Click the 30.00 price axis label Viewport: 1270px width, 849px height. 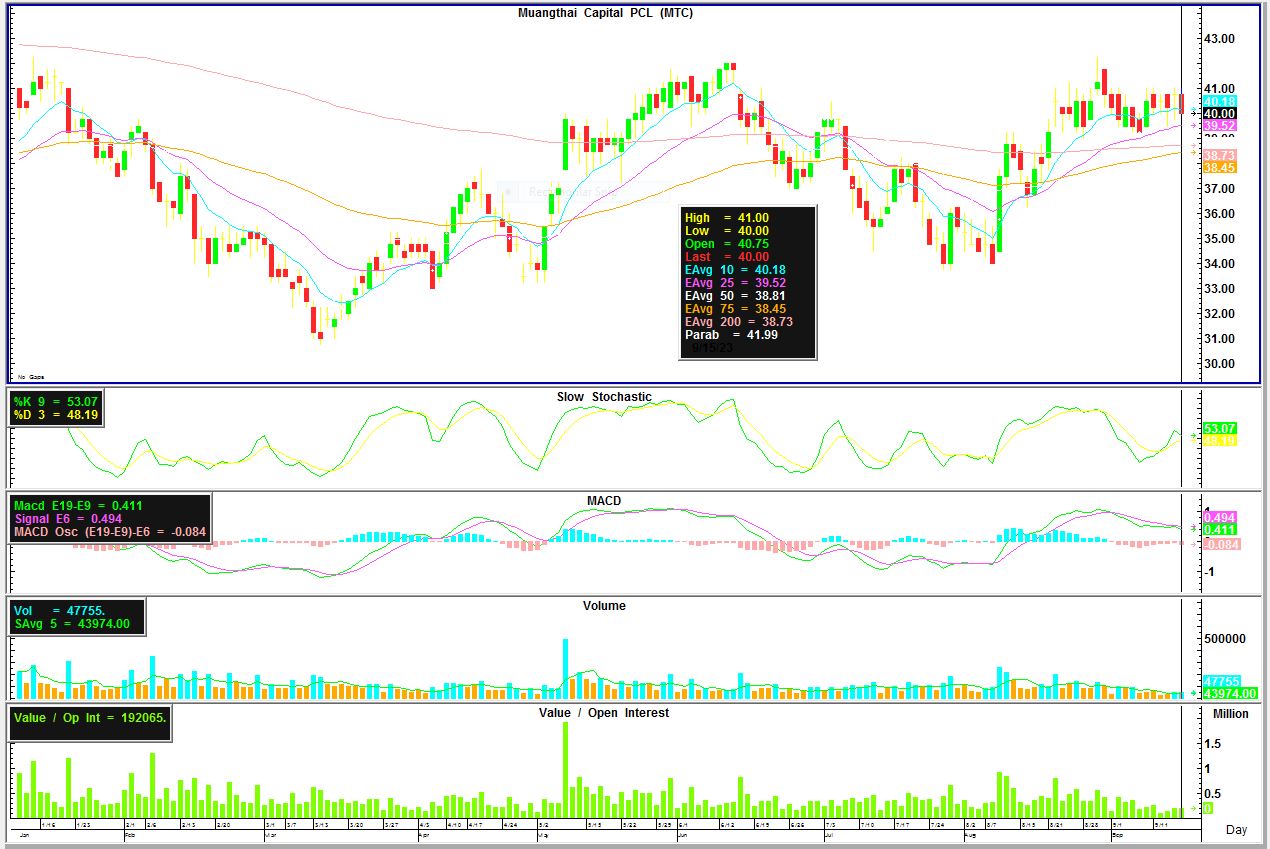pyautogui.click(x=1220, y=364)
